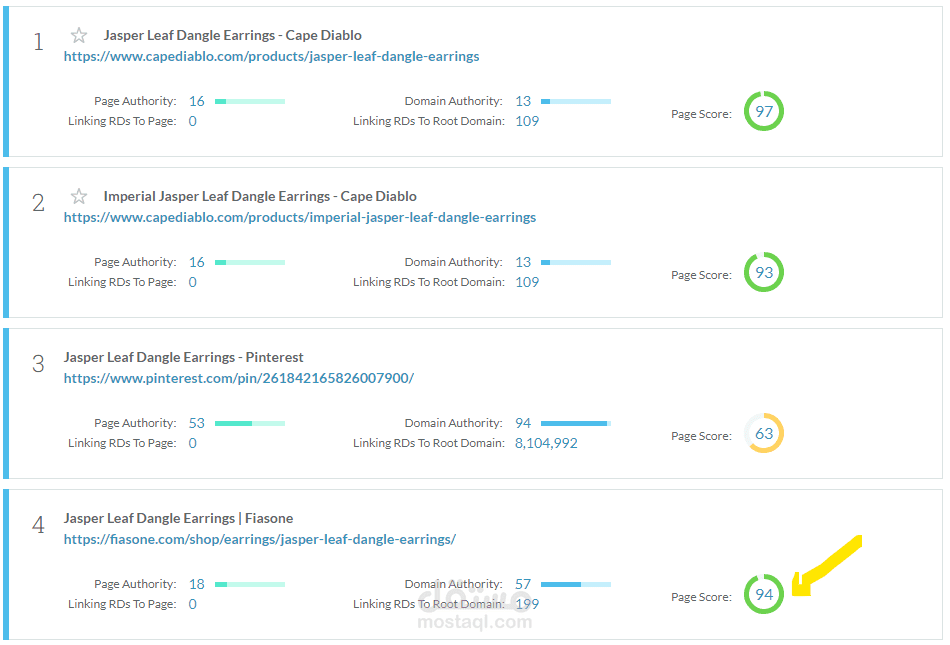The height and width of the screenshot is (645, 950).
Task: Click the Page Score 97 circle
Action: pos(764,112)
